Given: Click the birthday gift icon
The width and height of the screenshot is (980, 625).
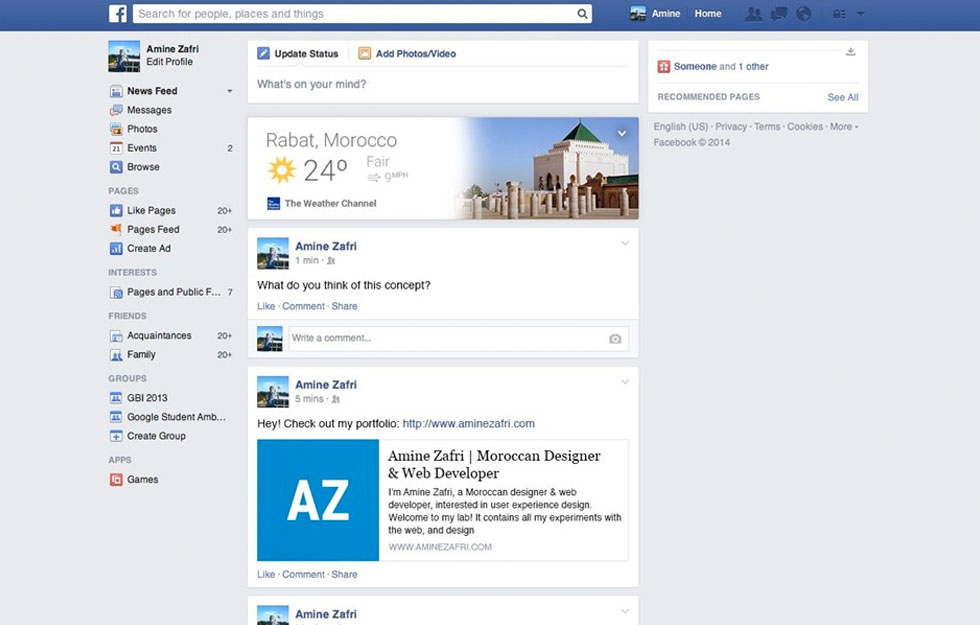Looking at the screenshot, I should click(x=663, y=67).
